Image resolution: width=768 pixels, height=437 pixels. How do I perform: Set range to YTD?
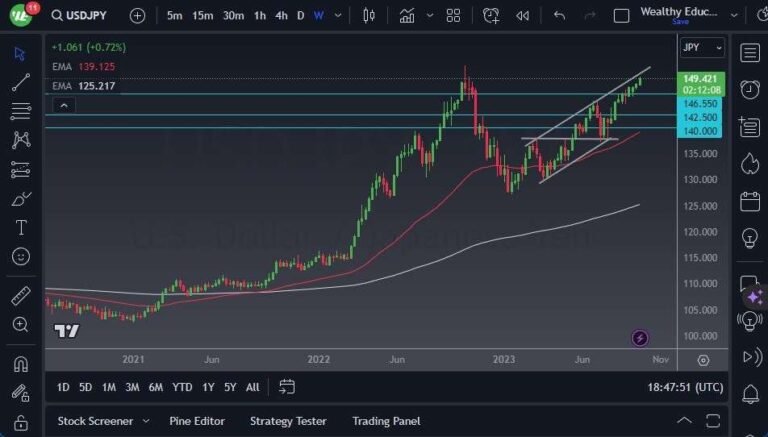point(182,388)
